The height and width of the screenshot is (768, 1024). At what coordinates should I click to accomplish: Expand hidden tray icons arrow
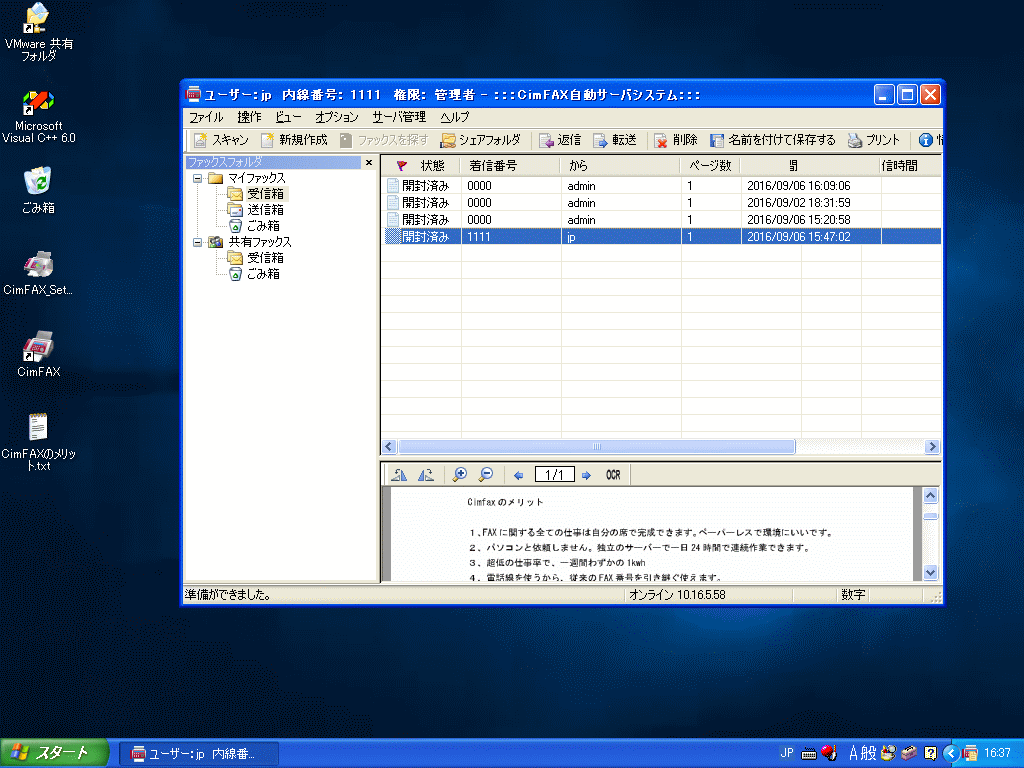point(951,754)
